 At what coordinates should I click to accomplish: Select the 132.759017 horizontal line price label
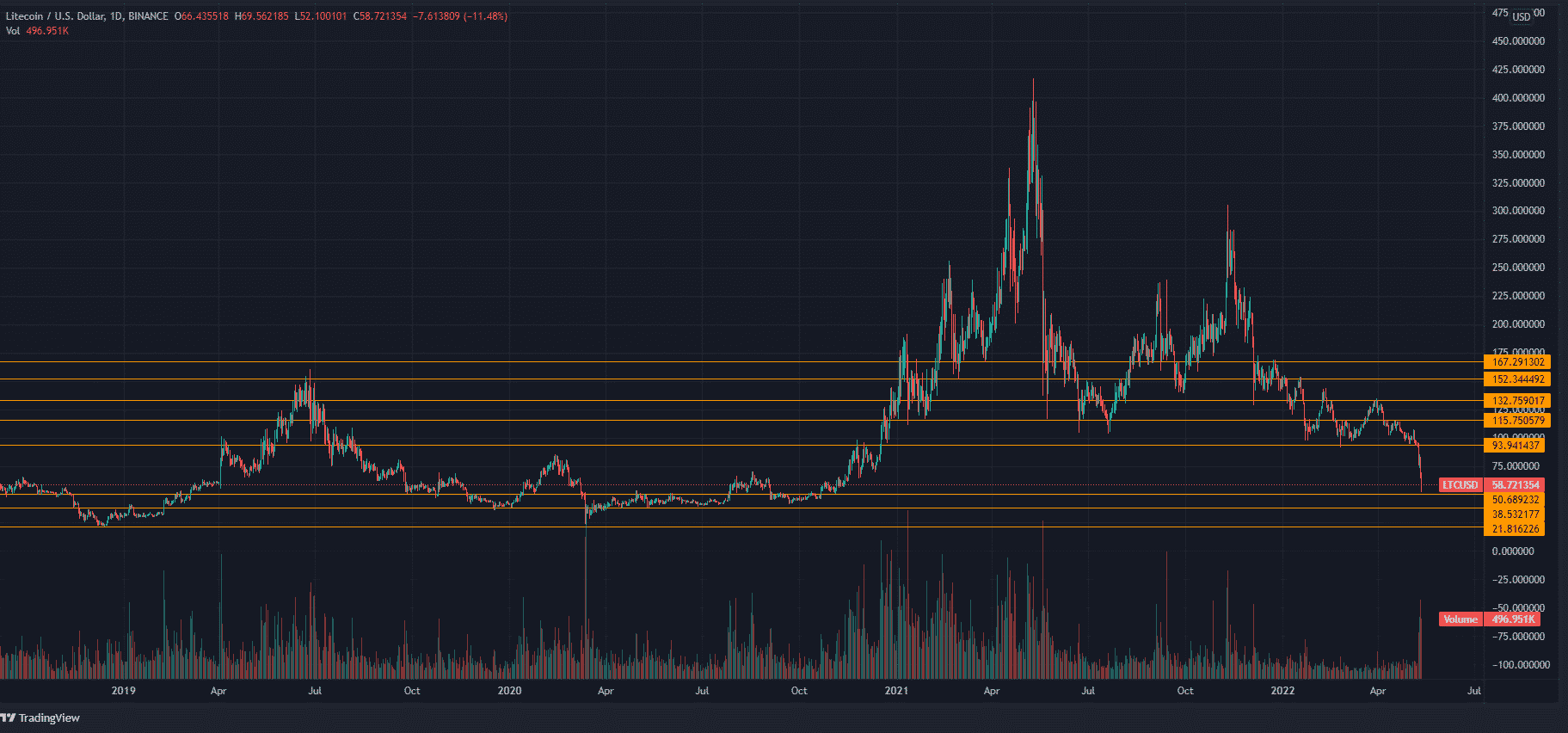[x=1518, y=401]
